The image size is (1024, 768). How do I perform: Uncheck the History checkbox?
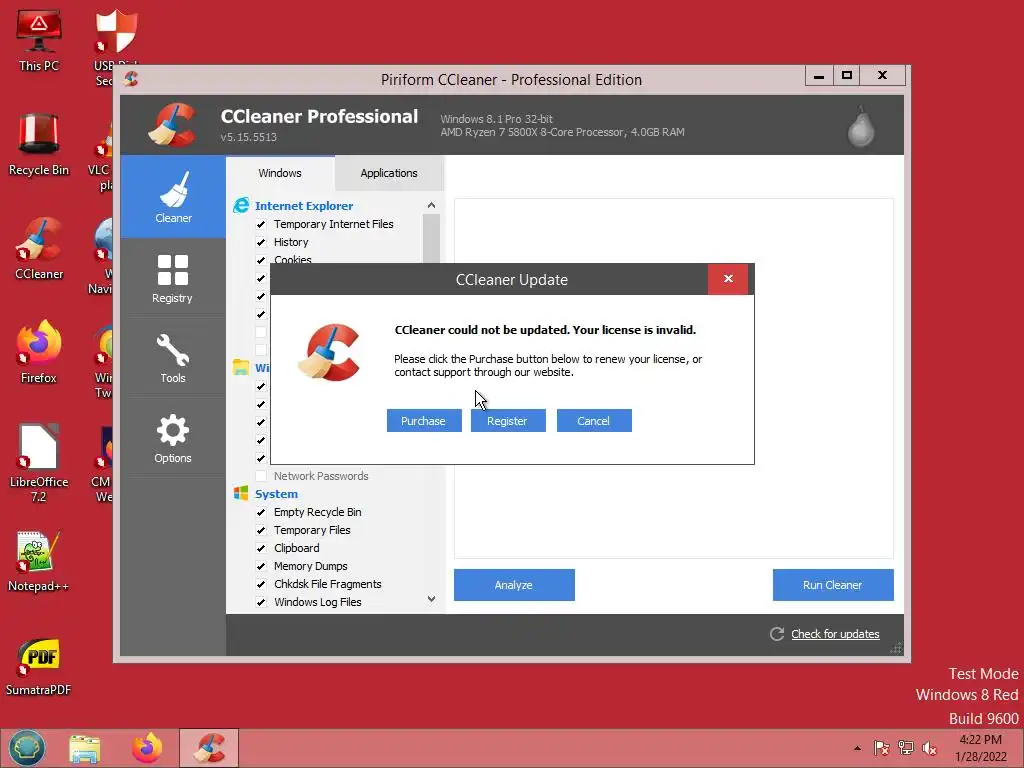tap(261, 242)
